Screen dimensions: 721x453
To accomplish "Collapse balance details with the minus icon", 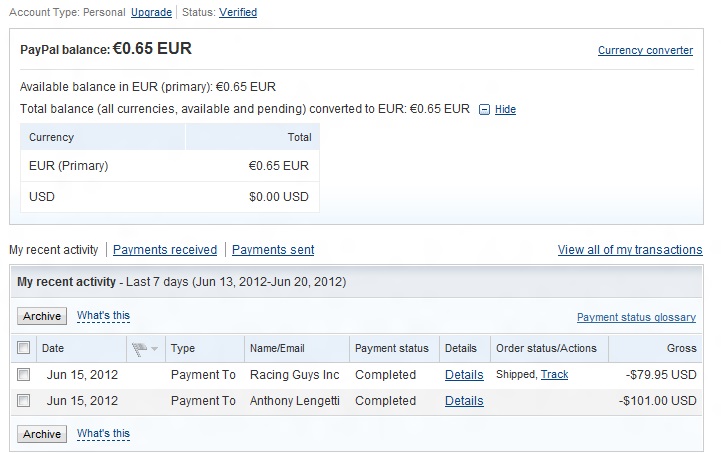I will point(485,109).
